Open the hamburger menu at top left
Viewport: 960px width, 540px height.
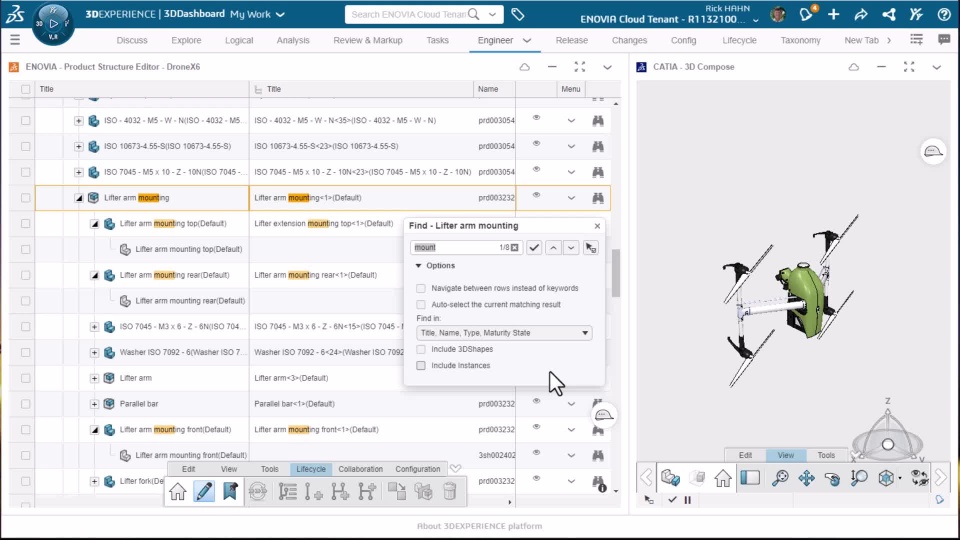tap(15, 40)
